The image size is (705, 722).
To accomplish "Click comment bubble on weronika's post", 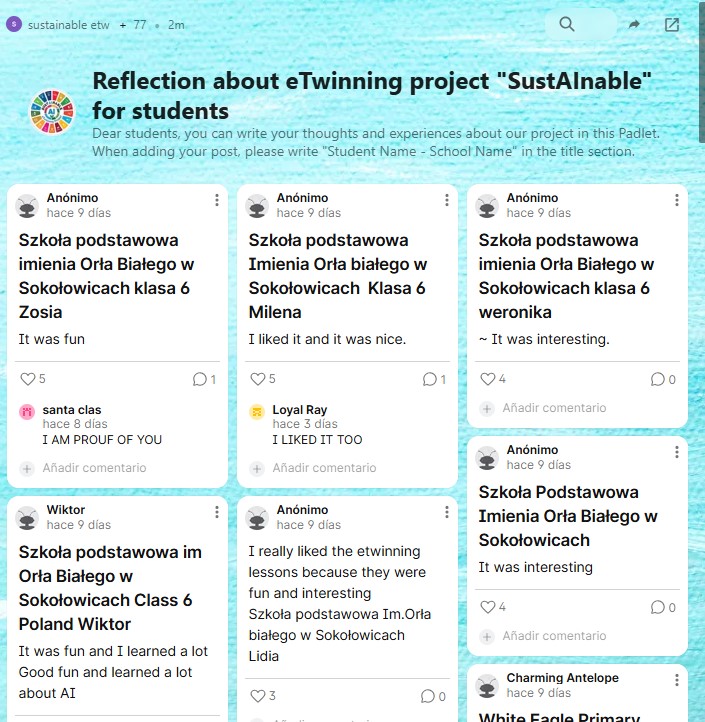I will pyautogui.click(x=658, y=379).
